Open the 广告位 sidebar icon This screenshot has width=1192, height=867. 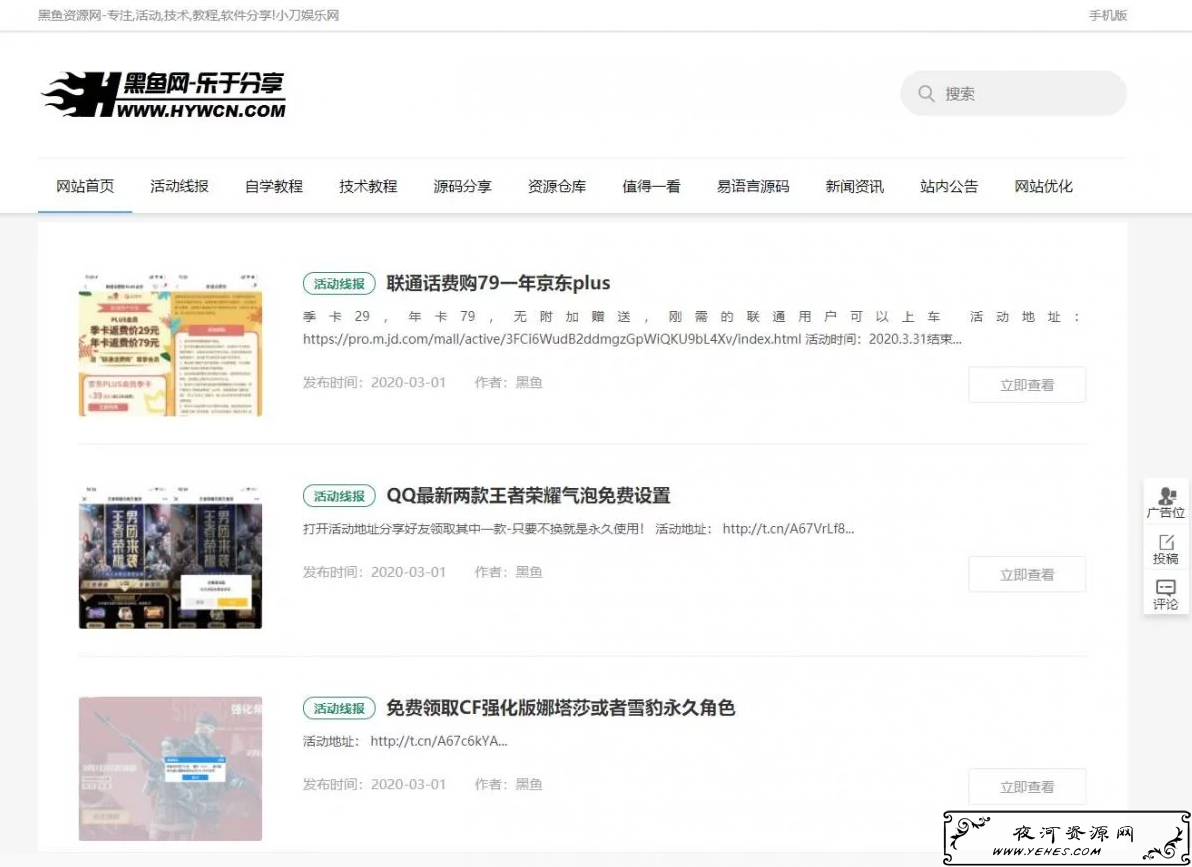1165,503
